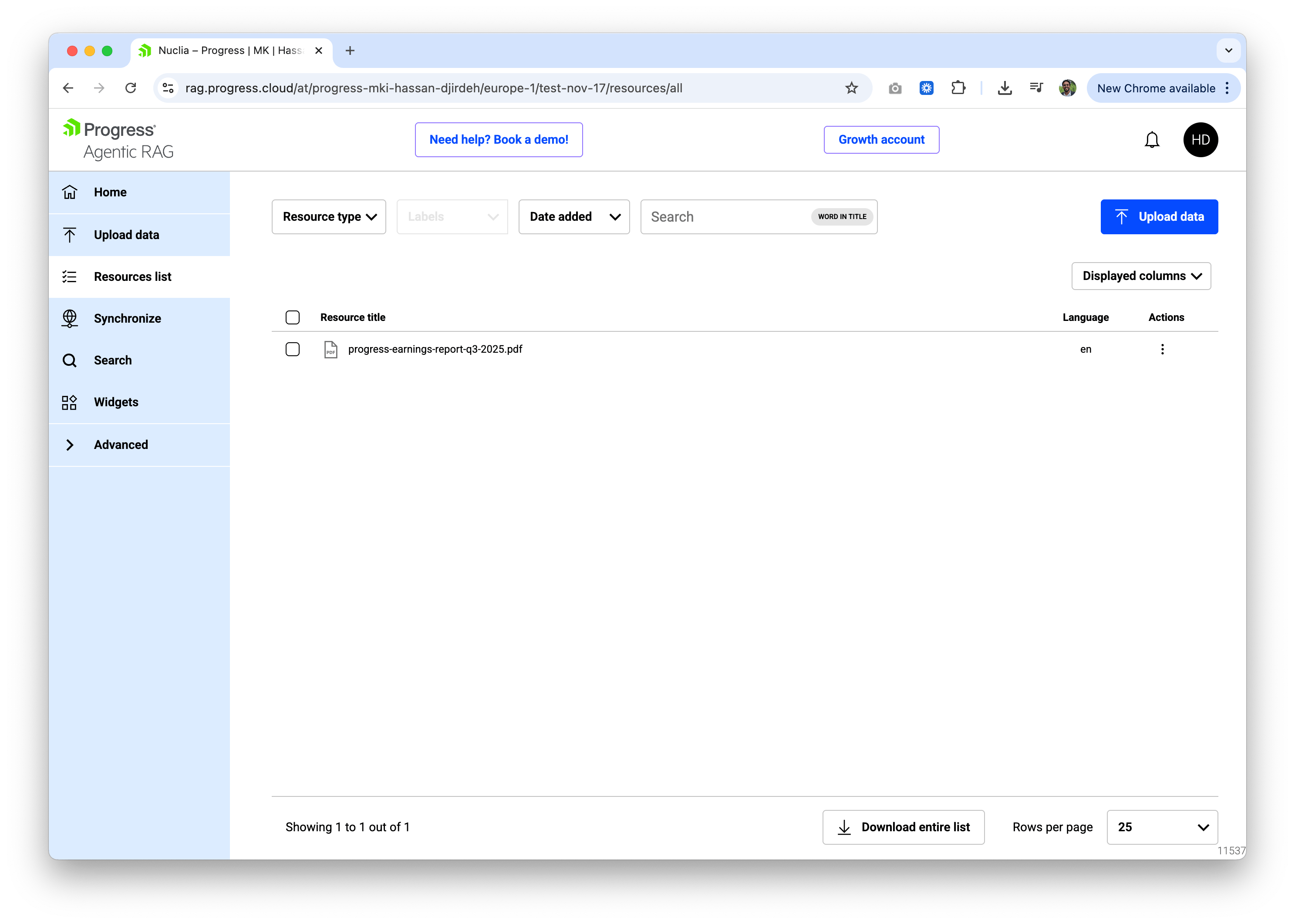
Task: Click the notifications bell icon
Action: coord(1152,140)
